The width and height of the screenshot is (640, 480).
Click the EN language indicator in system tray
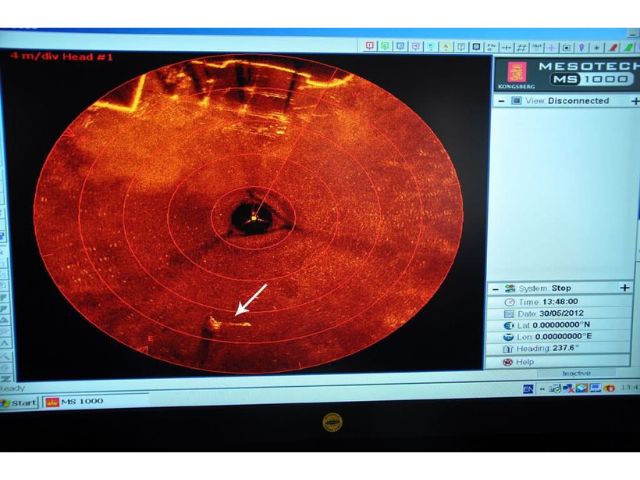point(528,389)
